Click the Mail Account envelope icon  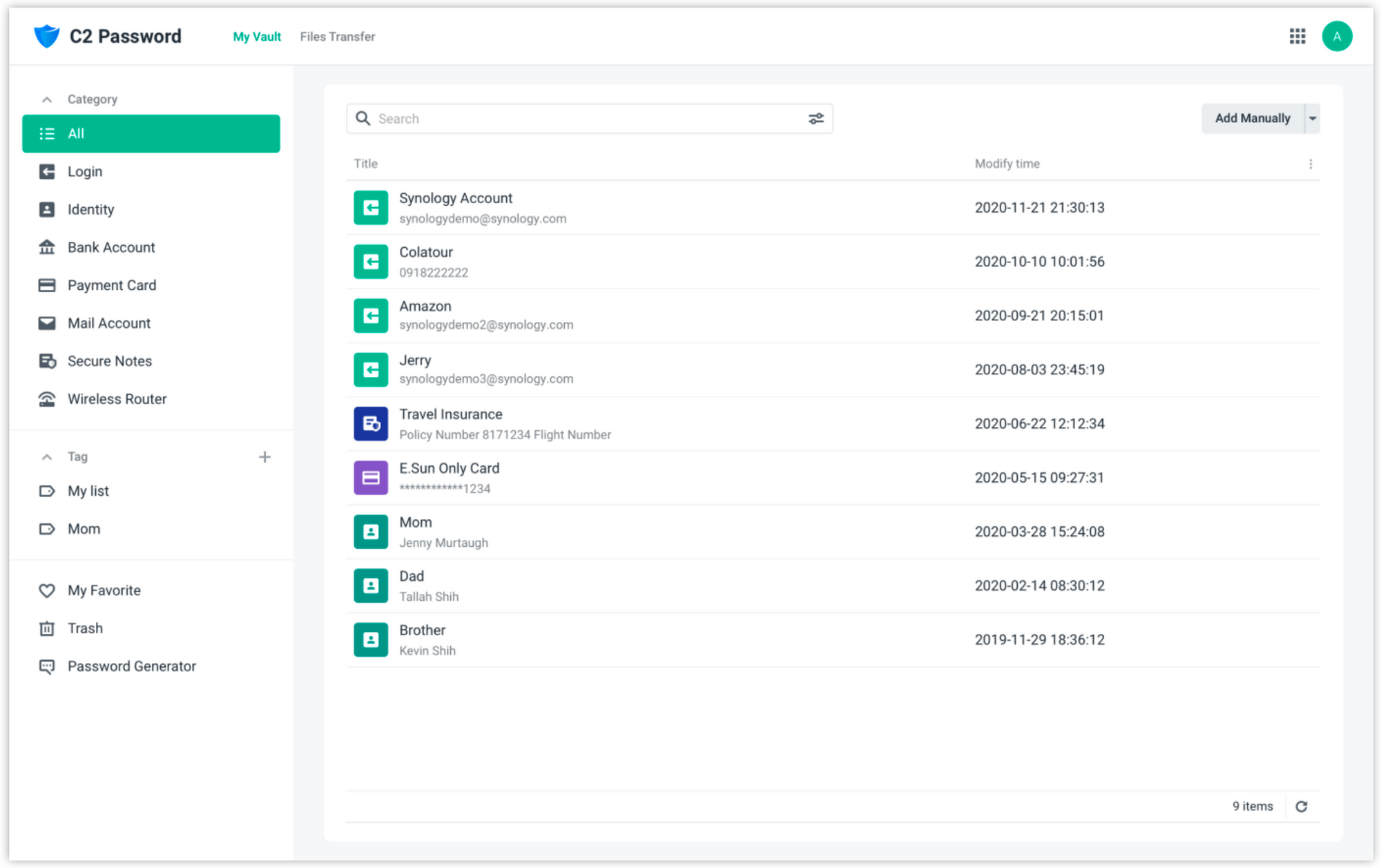coord(47,323)
